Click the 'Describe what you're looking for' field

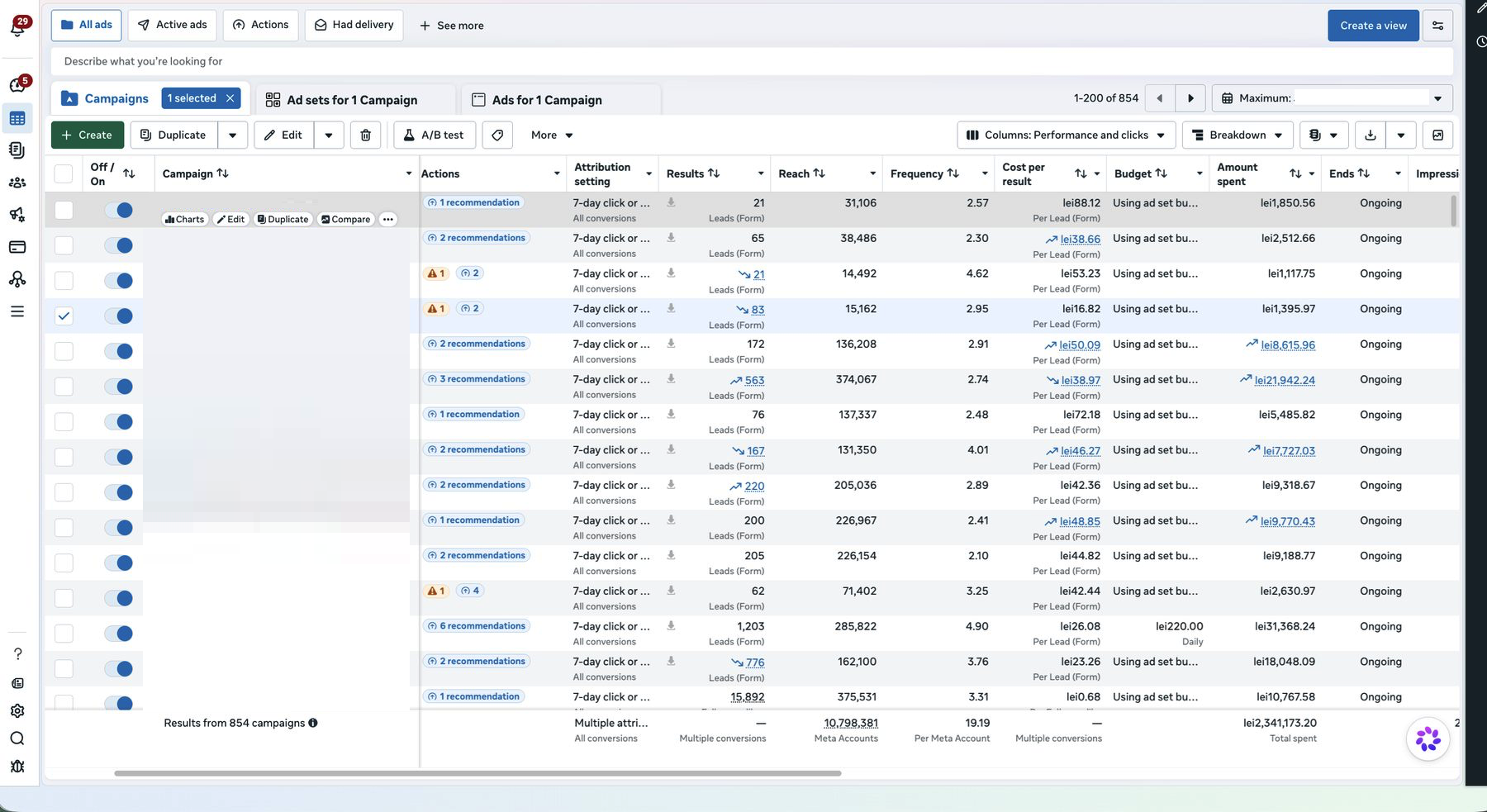(x=752, y=61)
